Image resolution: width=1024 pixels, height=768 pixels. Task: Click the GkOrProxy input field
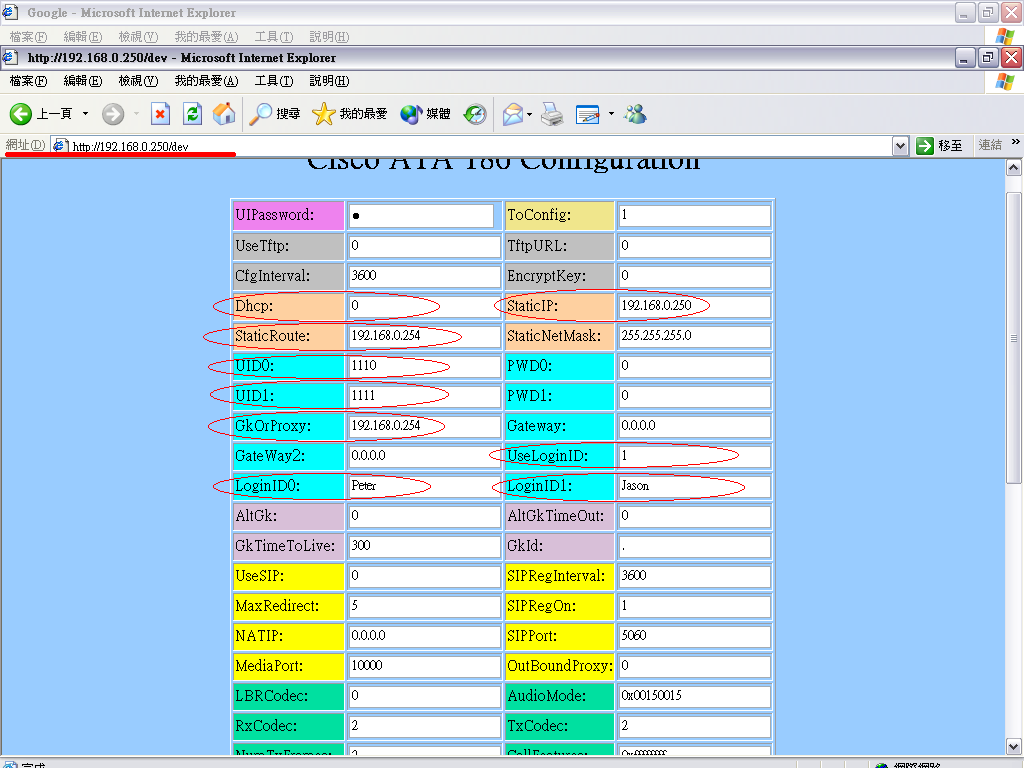[424, 426]
